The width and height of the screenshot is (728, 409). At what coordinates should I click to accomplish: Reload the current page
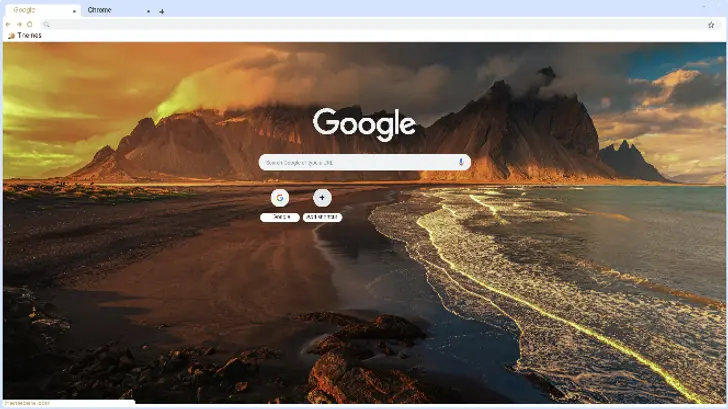[x=29, y=24]
